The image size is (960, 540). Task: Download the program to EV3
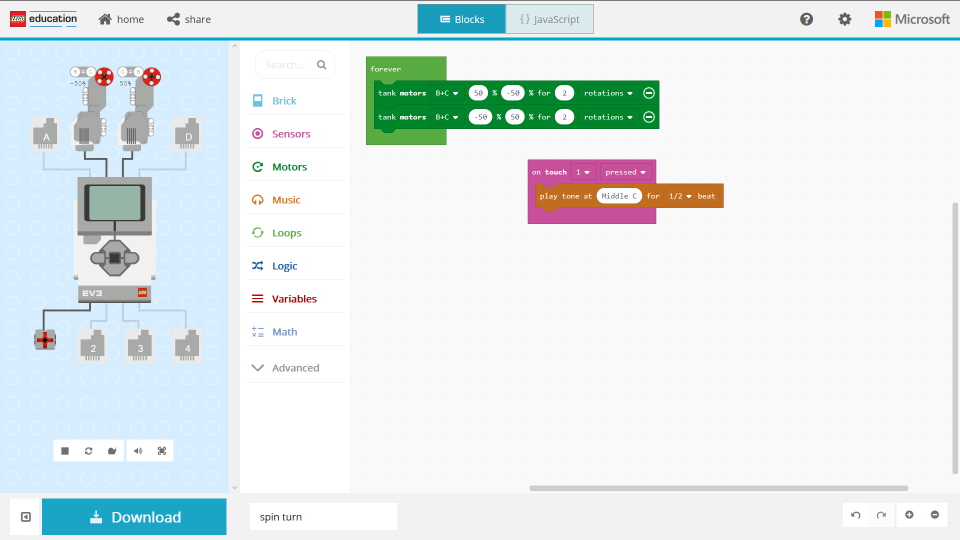coord(134,517)
